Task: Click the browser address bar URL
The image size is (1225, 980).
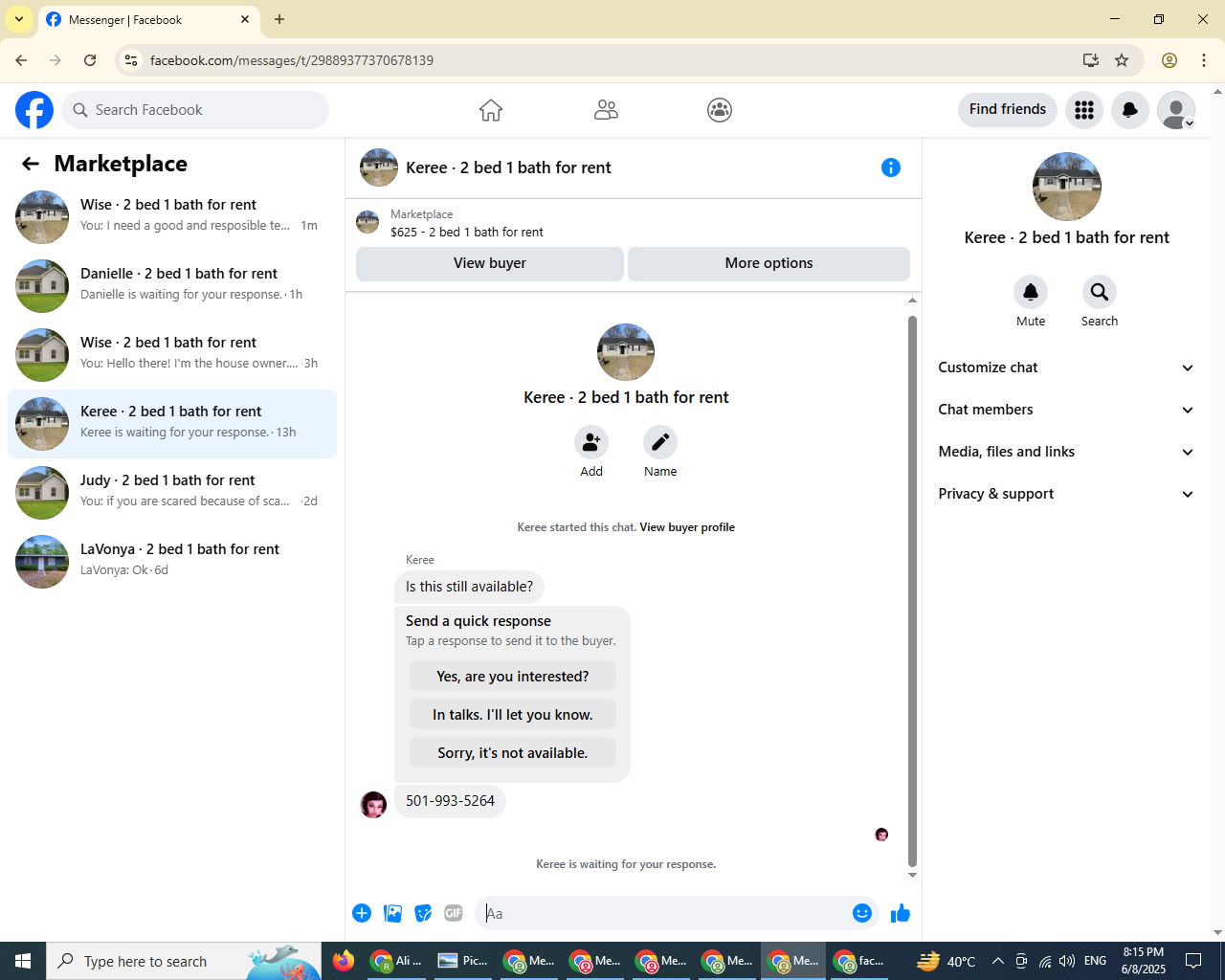Action: click(x=292, y=60)
